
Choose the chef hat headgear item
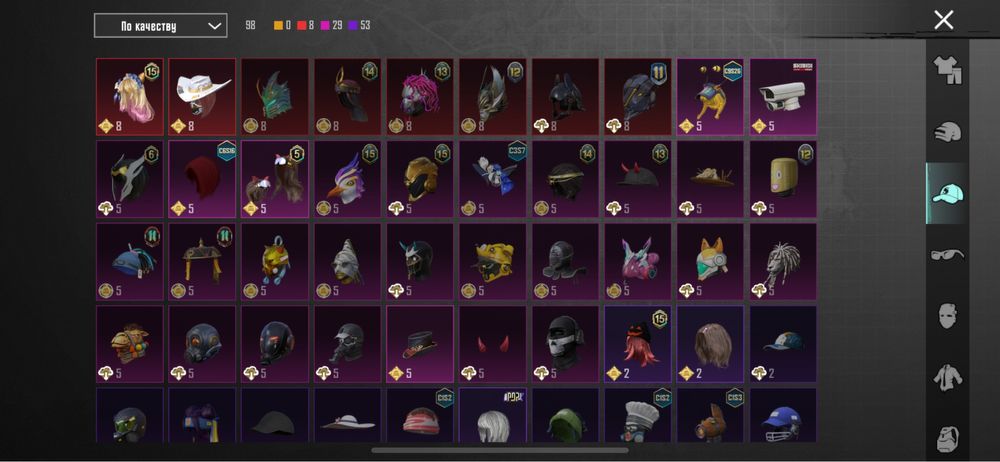coord(638,415)
